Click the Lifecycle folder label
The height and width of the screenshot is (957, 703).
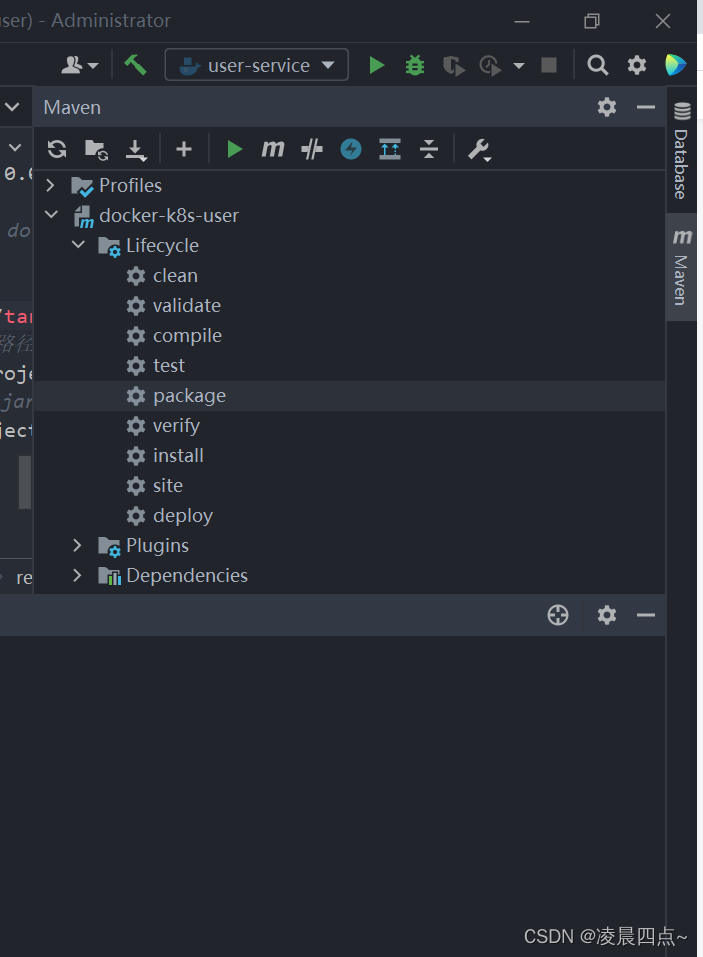point(162,246)
